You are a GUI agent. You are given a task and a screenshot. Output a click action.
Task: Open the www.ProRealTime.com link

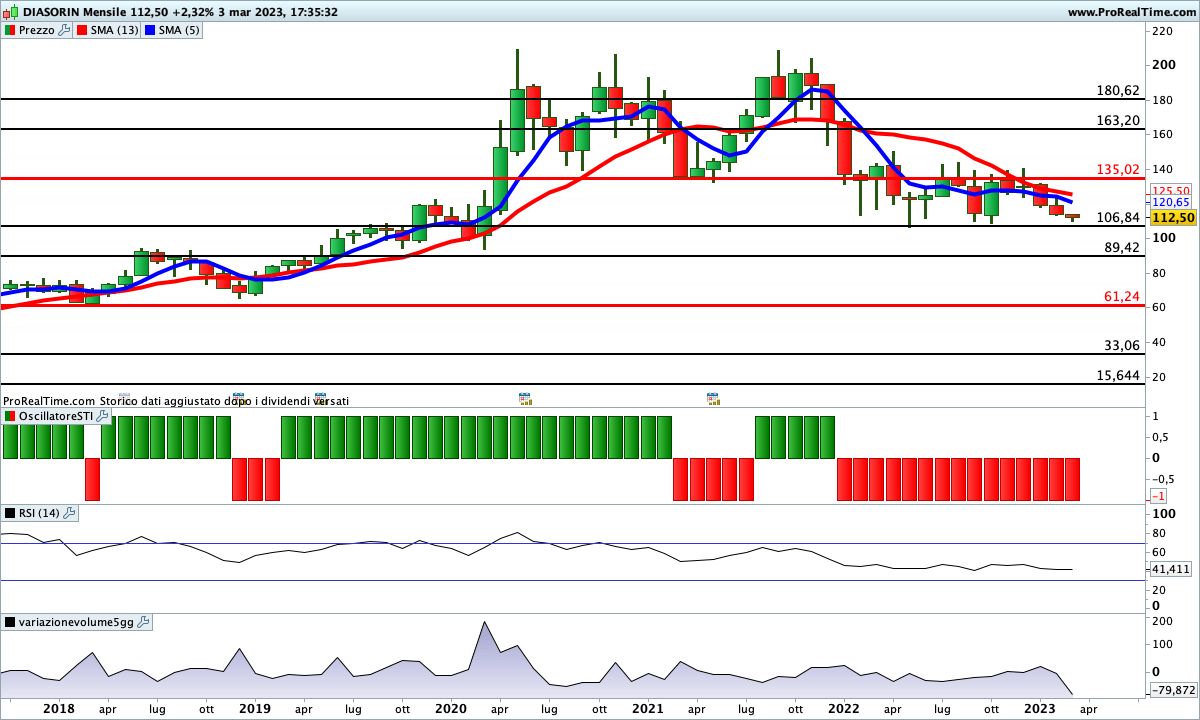click(1130, 12)
